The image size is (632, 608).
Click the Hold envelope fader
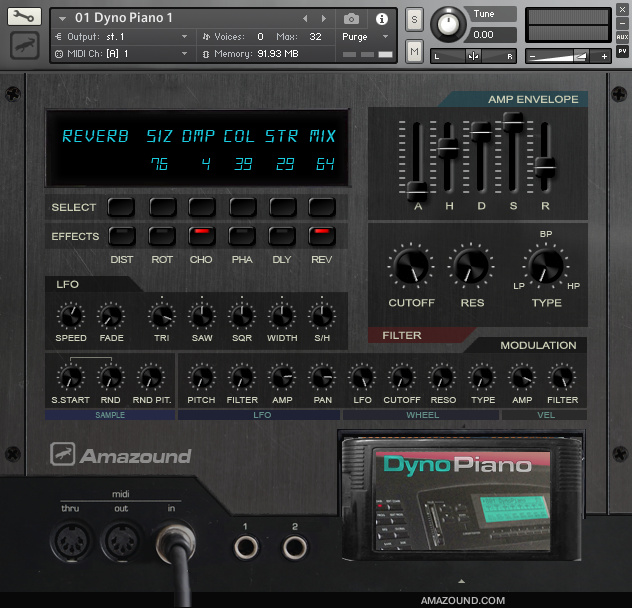448,148
